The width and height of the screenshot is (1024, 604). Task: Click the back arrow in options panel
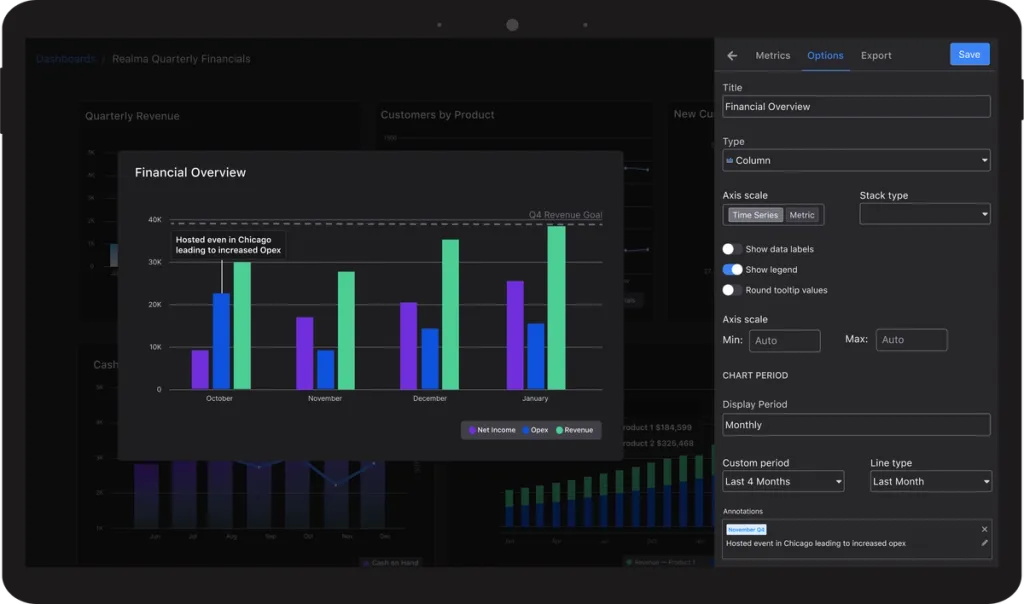click(732, 56)
